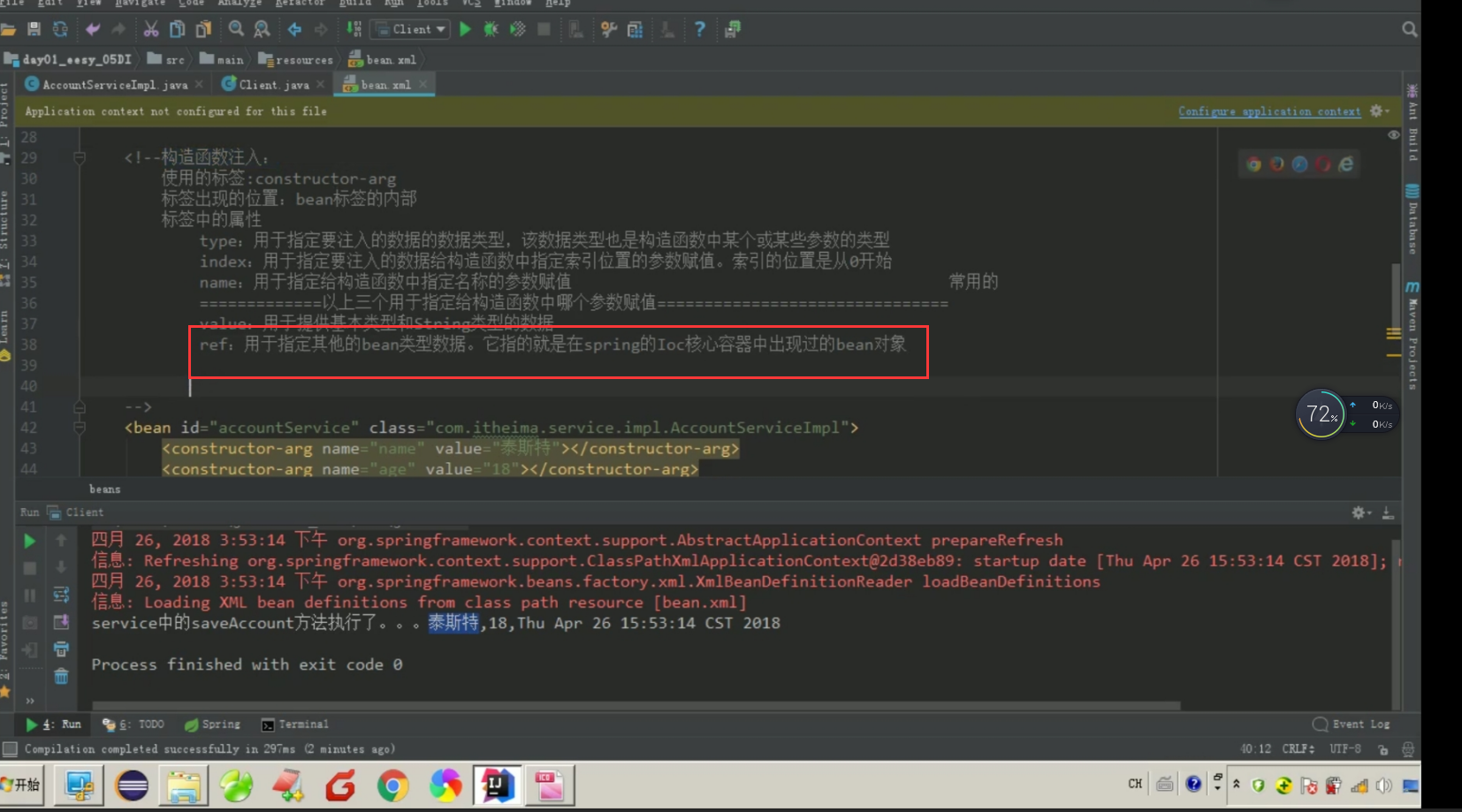Open preview in Chrome browser icon
This screenshot has height=812, width=1462.
1253,164
